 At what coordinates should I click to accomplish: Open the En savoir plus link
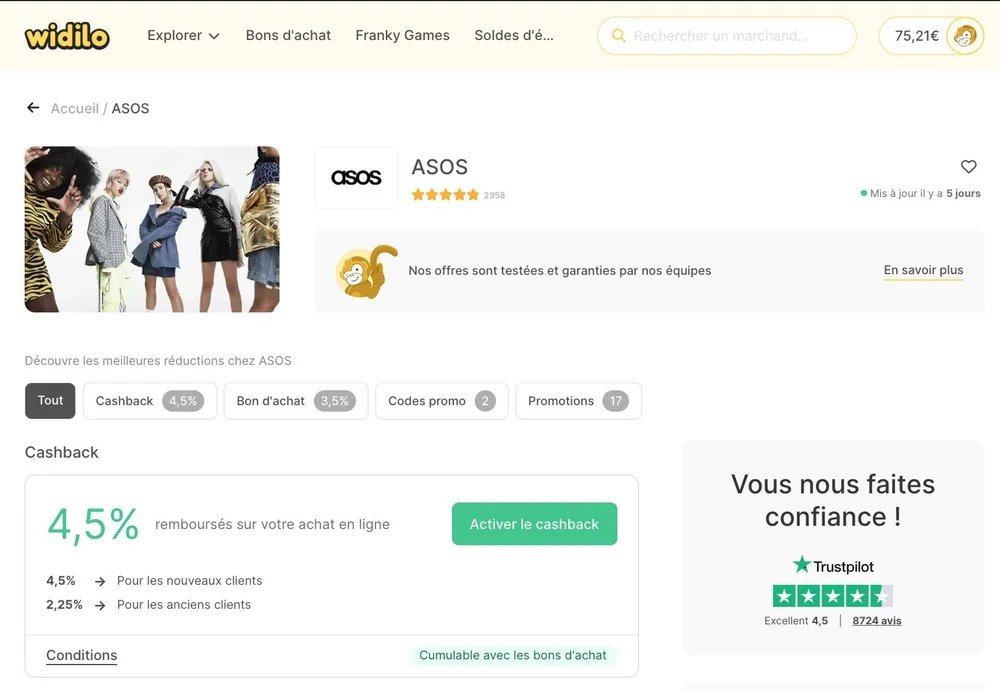pyautogui.click(x=923, y=271)
